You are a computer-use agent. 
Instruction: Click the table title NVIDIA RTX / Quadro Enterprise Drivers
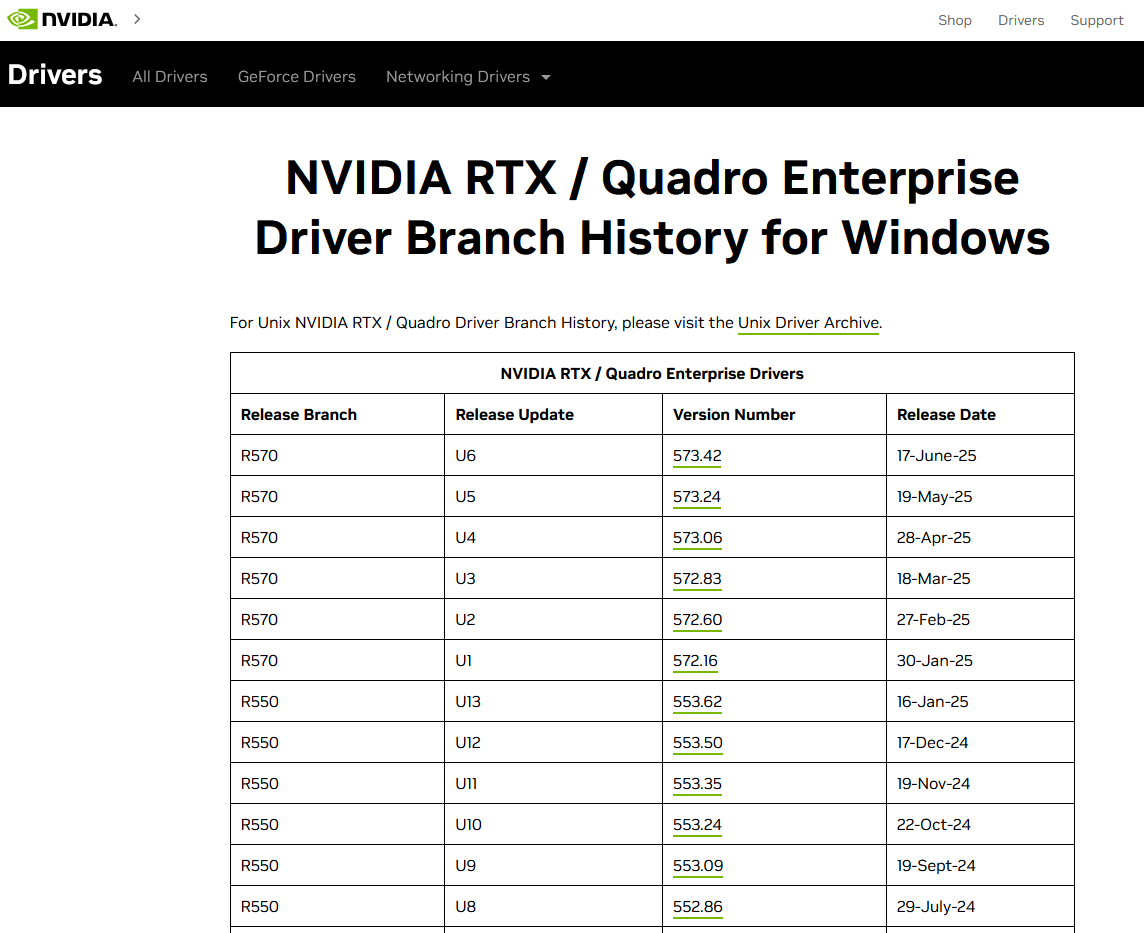point(652,373)
